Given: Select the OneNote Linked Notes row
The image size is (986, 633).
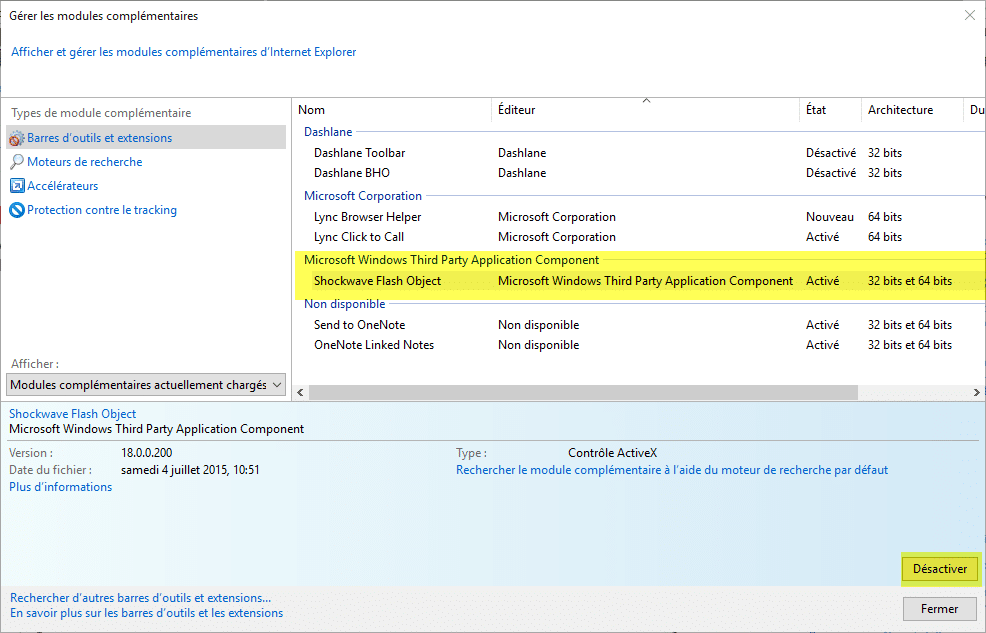Looking at the screenshot, I should click(639, 345).
